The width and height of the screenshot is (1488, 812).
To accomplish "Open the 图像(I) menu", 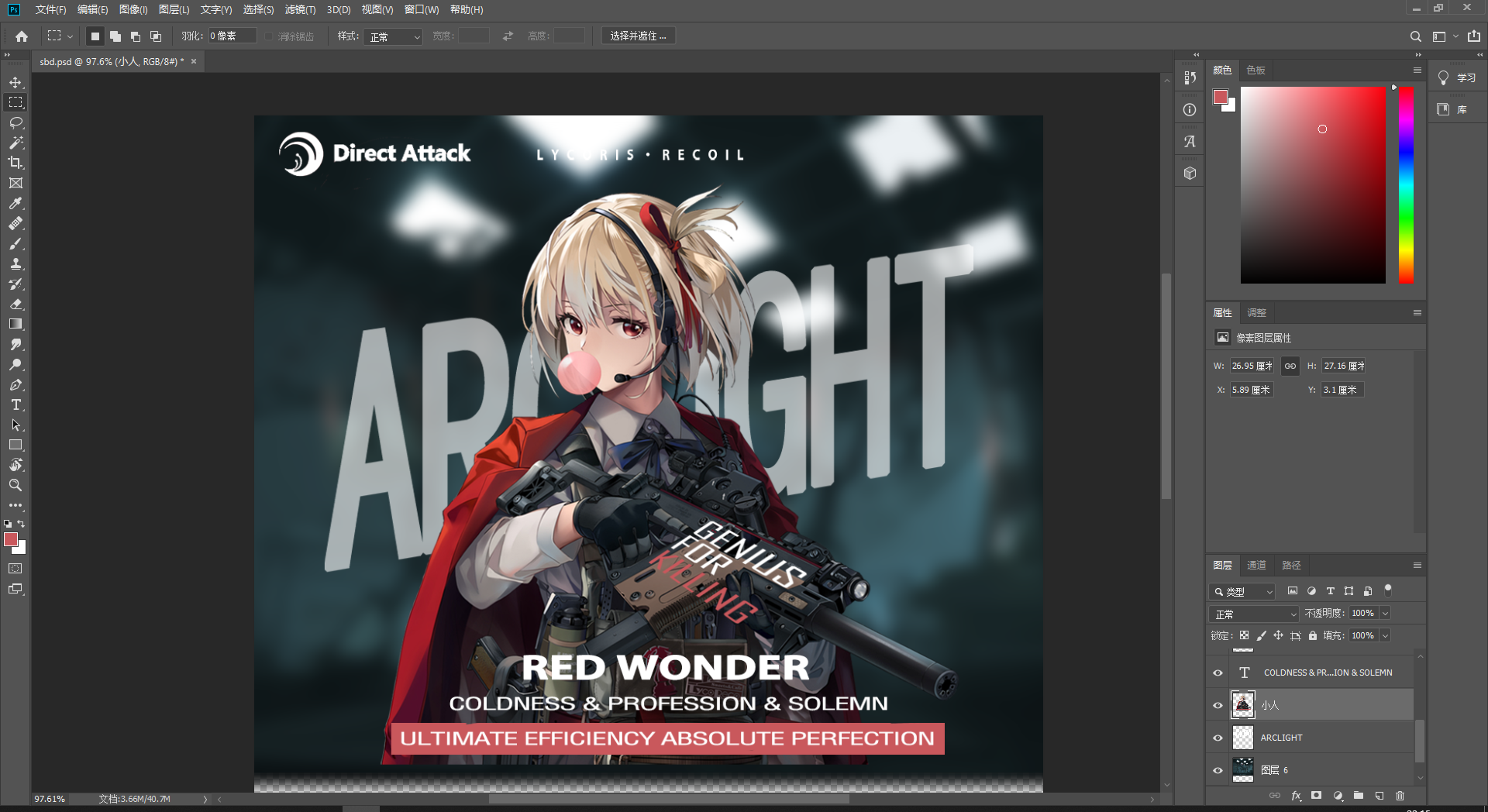I will pyautogui.click(x=133, y=9).
